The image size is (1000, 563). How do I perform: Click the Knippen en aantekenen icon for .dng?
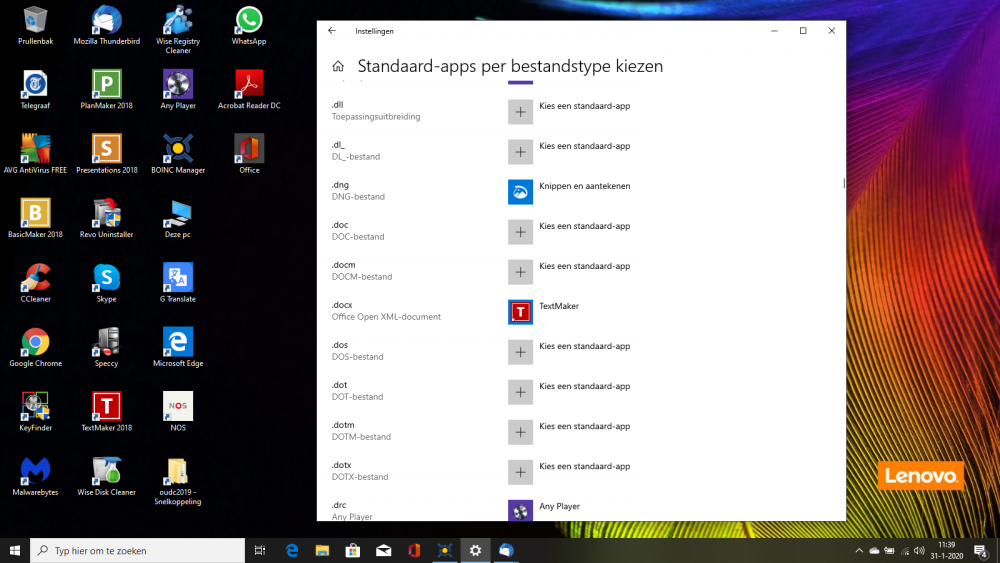[x=520, y=192]
